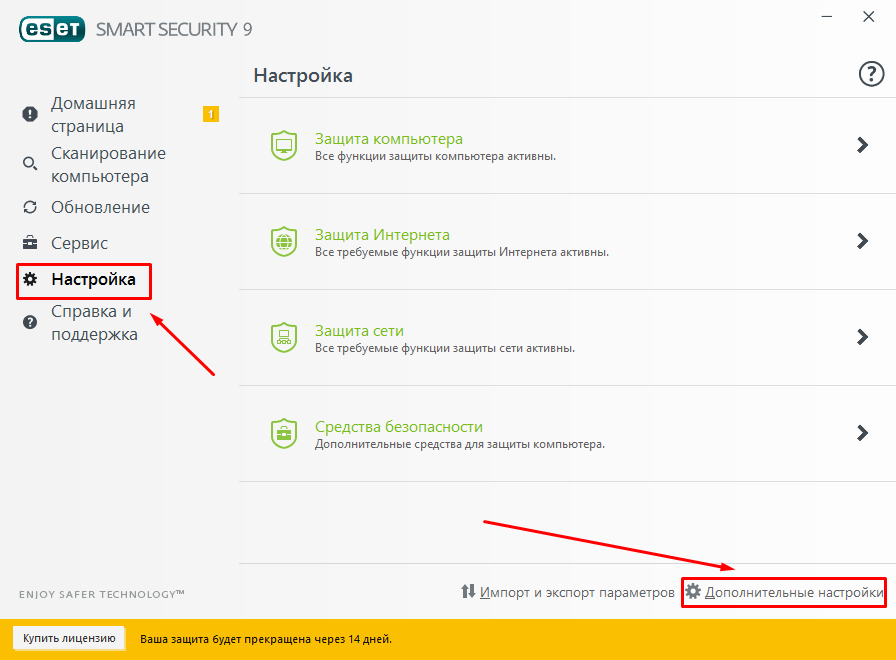Open Сканирование компьютера in the sidebar
This screenshot has width=896, height=660.
point(108,165)
